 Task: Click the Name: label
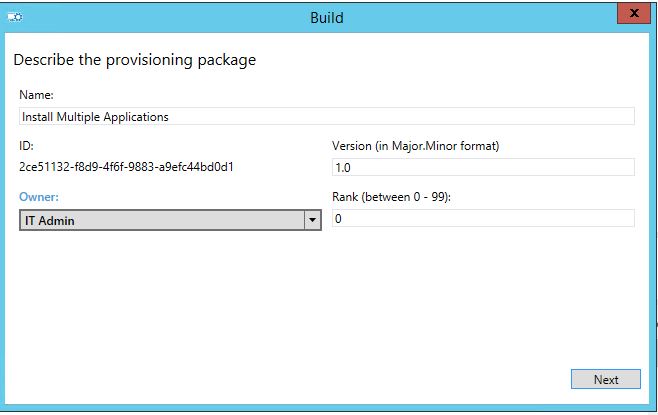[37, 95]
